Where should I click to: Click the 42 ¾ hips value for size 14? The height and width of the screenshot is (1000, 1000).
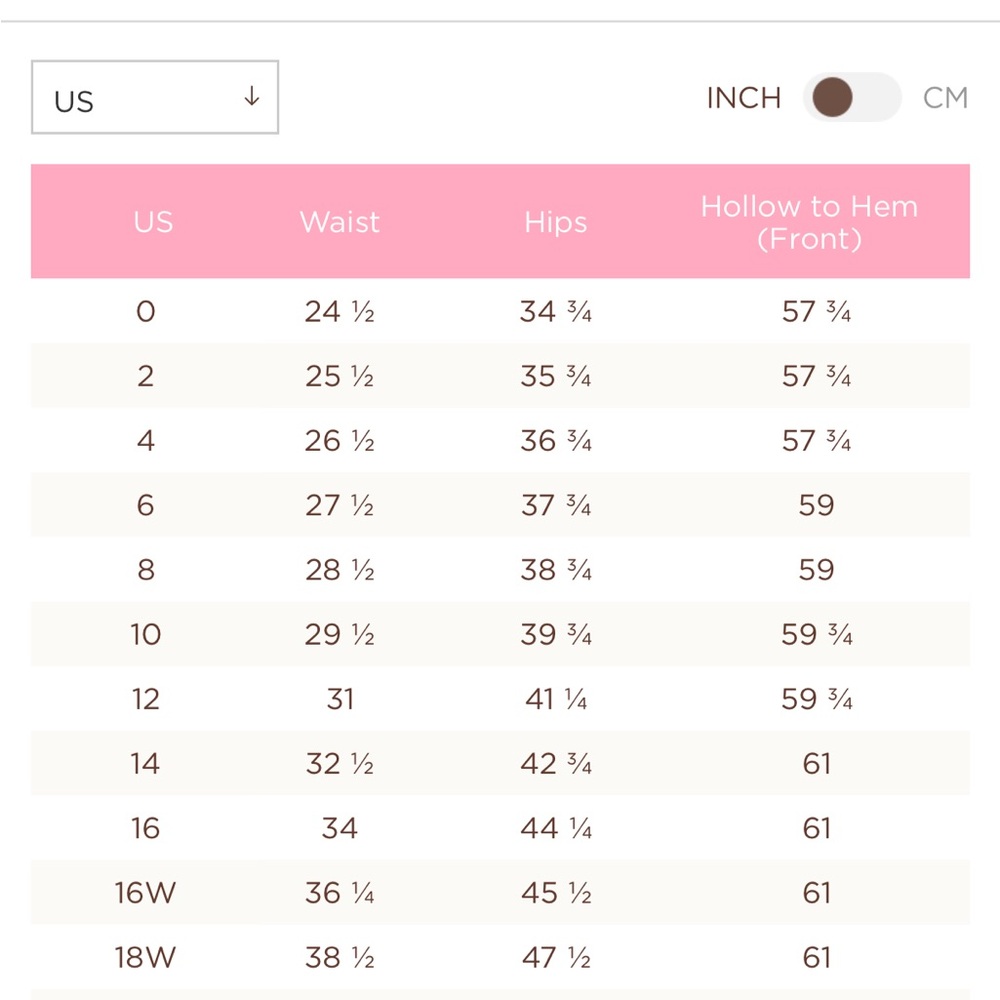point(556,763)
